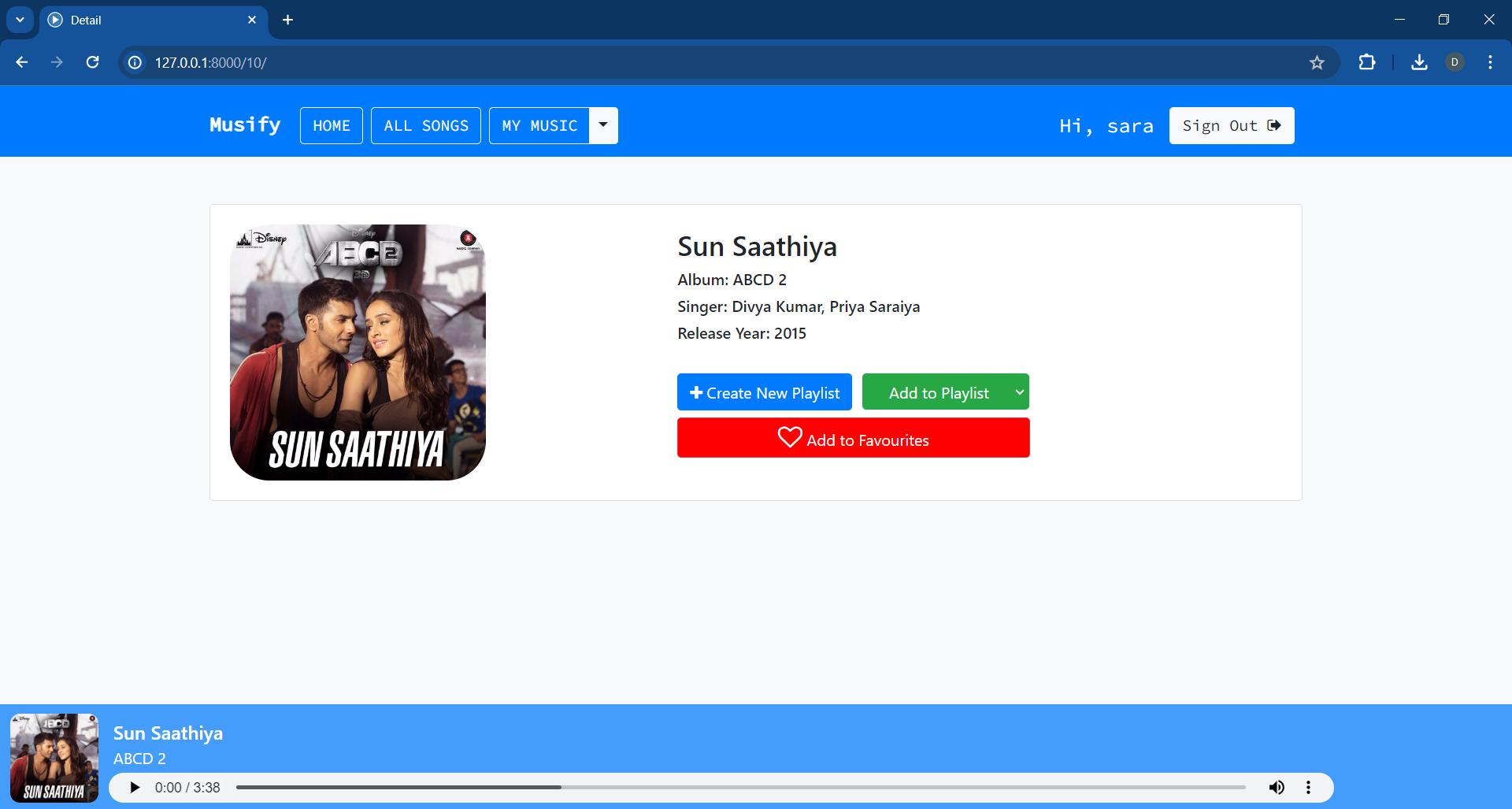Expand the My Music dropdown caret
The image size is (1512, 809).
[603, 125]
